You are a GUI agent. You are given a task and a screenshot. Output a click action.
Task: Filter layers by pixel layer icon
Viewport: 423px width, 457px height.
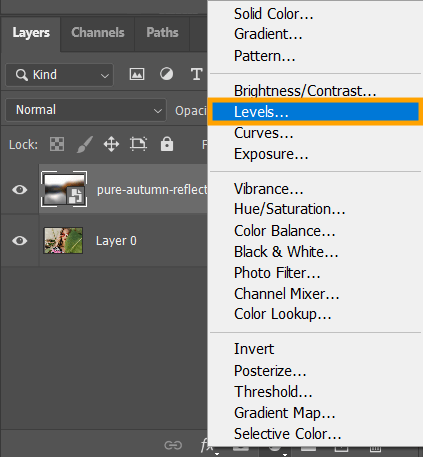(137, 74)
